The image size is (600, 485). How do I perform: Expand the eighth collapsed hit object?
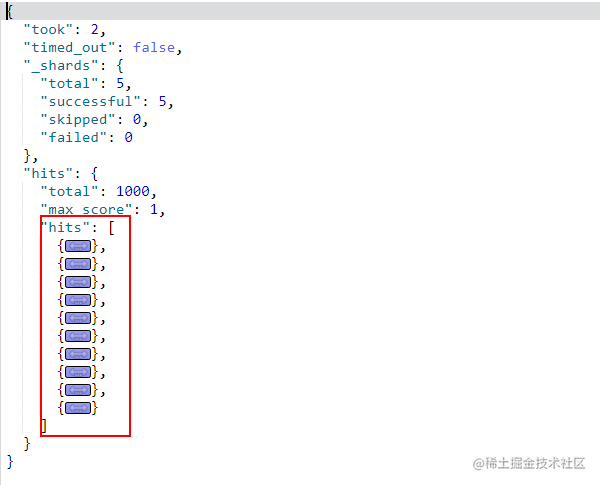(78, 372)
